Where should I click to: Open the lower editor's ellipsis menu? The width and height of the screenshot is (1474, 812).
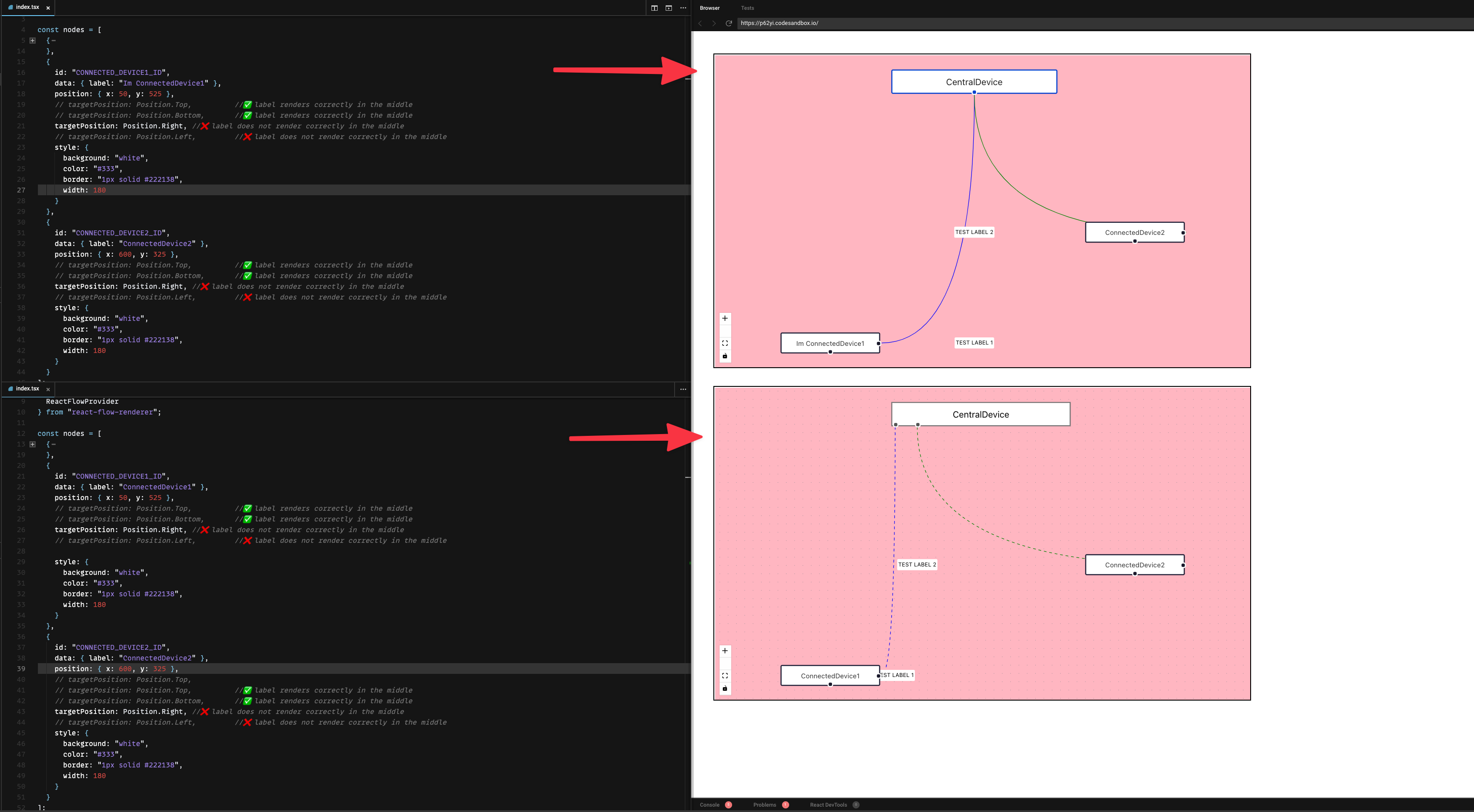coord(683,390)
